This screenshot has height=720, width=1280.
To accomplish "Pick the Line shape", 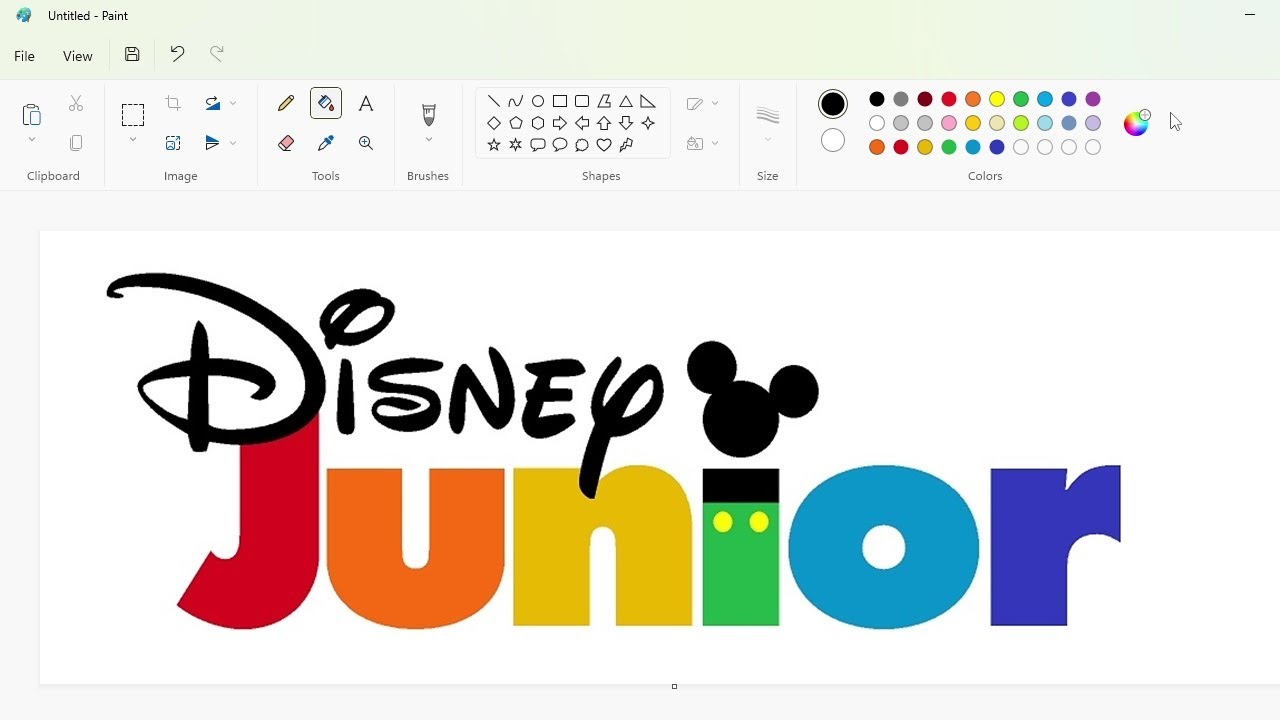I will [x=494, y=101].
